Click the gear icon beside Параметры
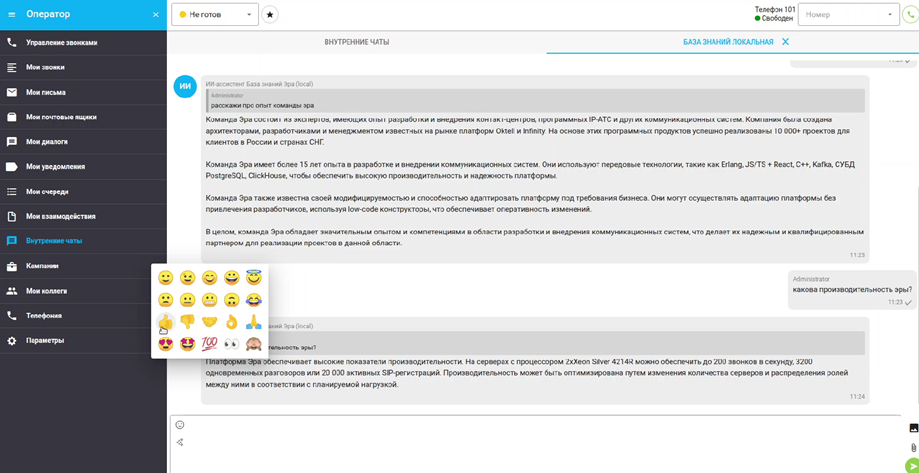Screen dimensions: 919x473 tap(11, 341)
